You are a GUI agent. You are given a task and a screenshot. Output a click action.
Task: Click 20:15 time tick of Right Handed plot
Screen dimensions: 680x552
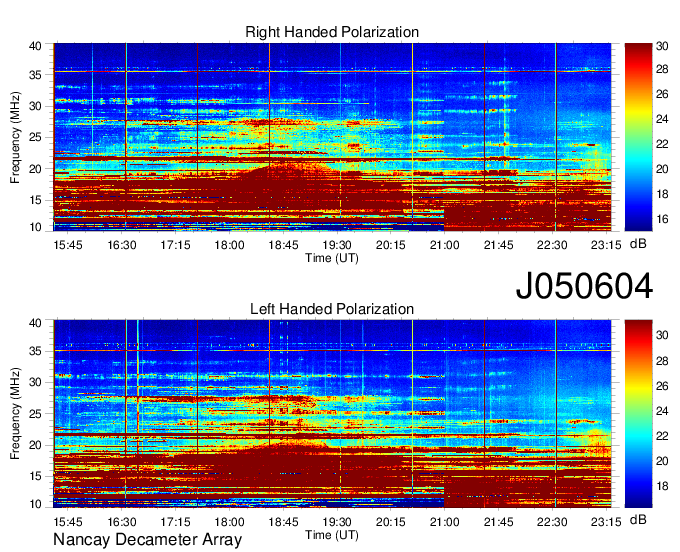coord(391,245)
